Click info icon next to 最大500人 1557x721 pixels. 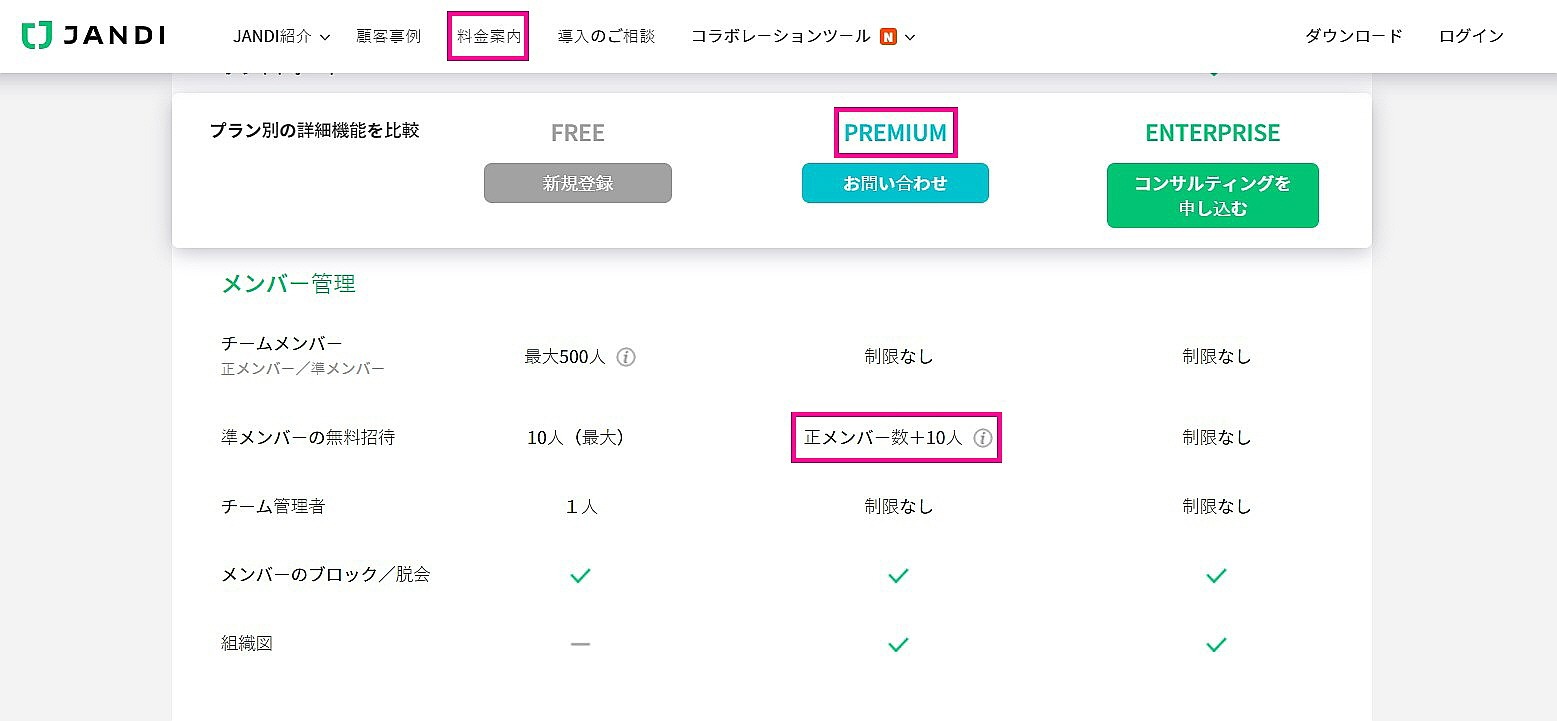pos(626,357)
